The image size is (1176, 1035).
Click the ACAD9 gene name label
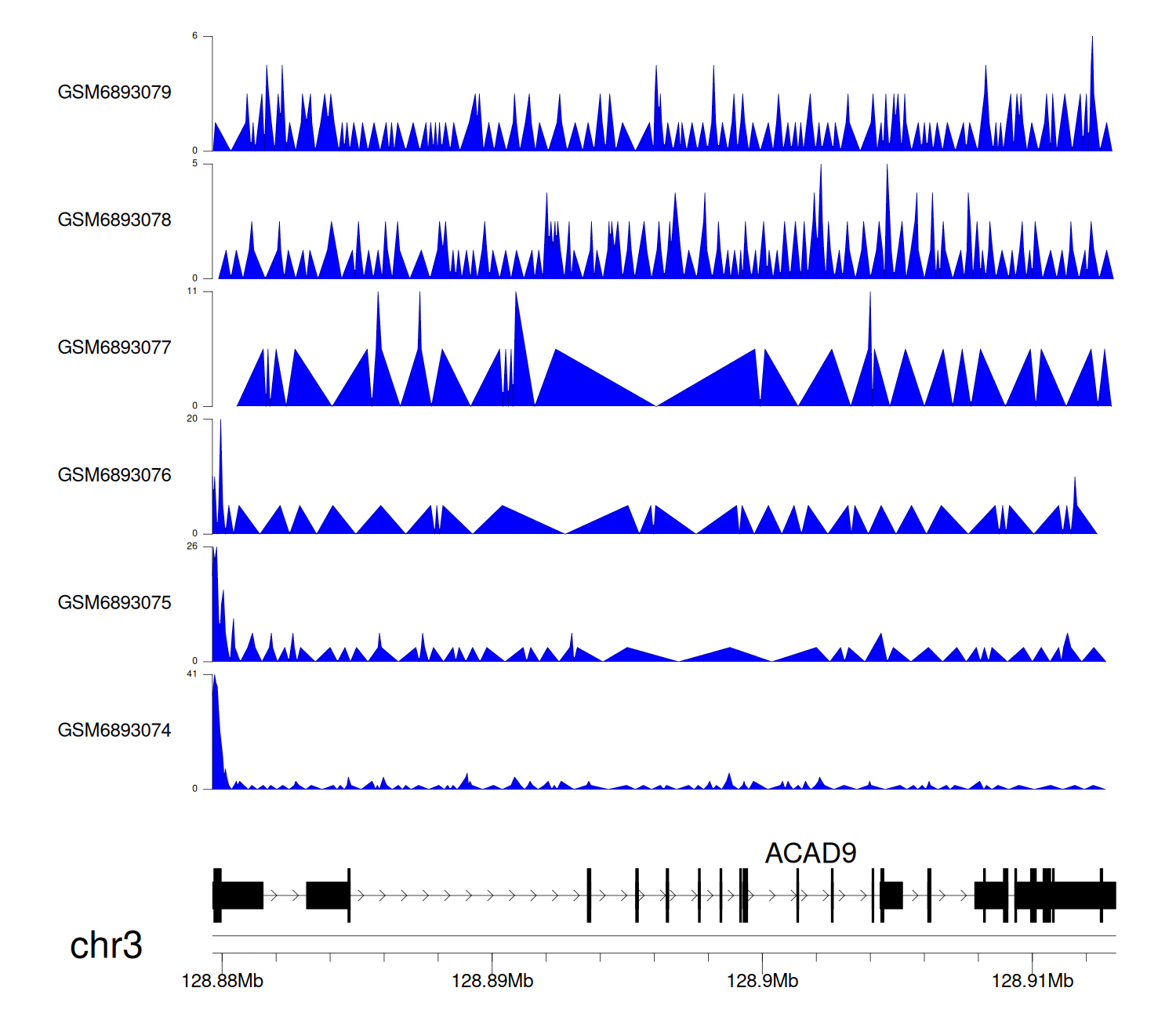tap(810, 853)
